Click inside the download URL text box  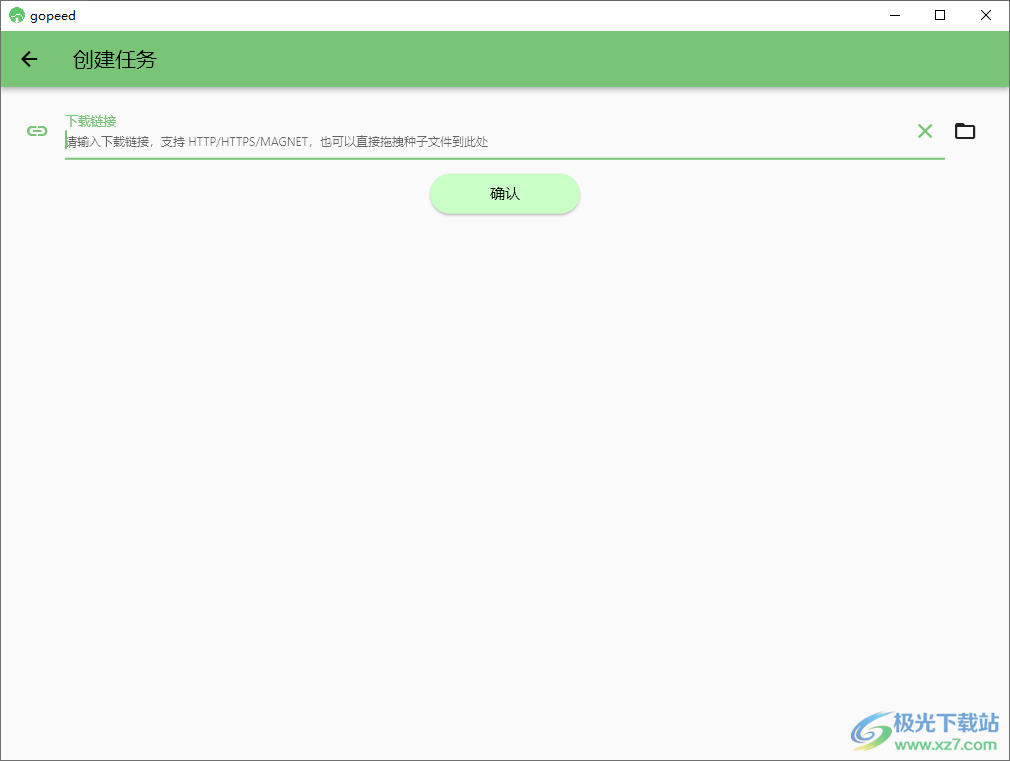[400, 141]
